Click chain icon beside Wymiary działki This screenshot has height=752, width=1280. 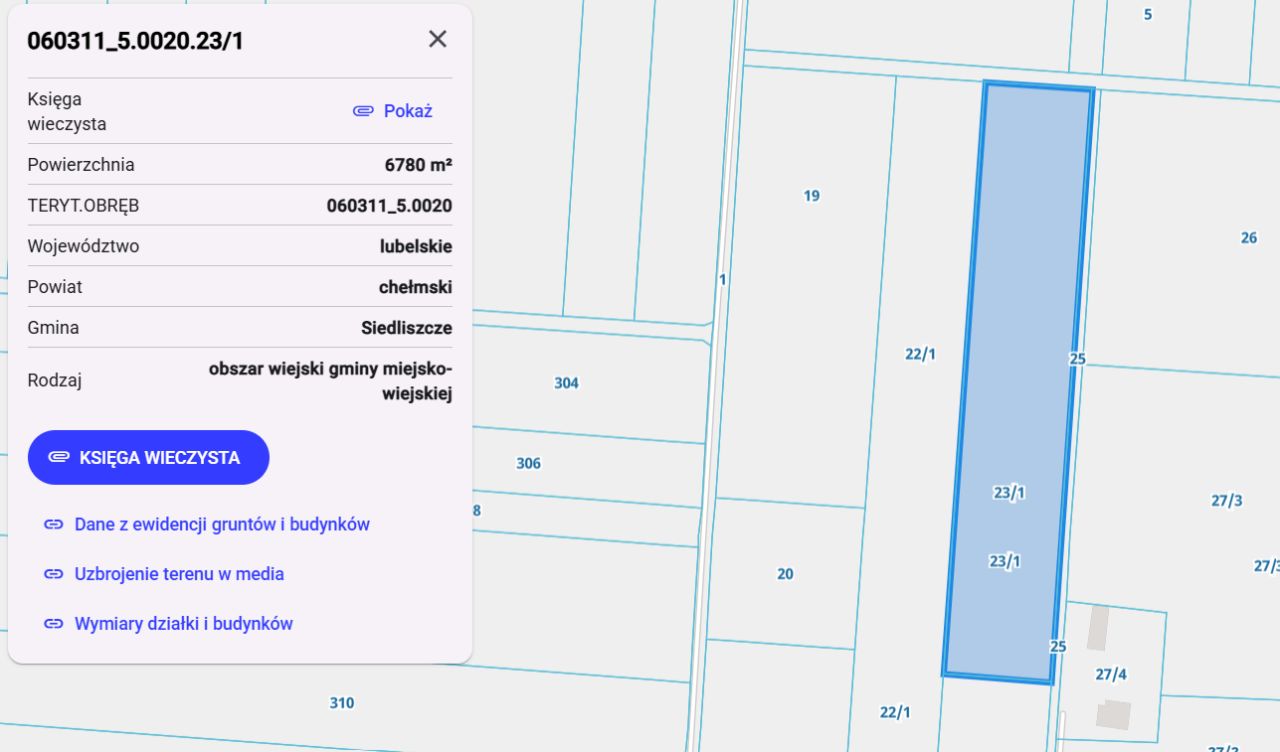[53, 624]
